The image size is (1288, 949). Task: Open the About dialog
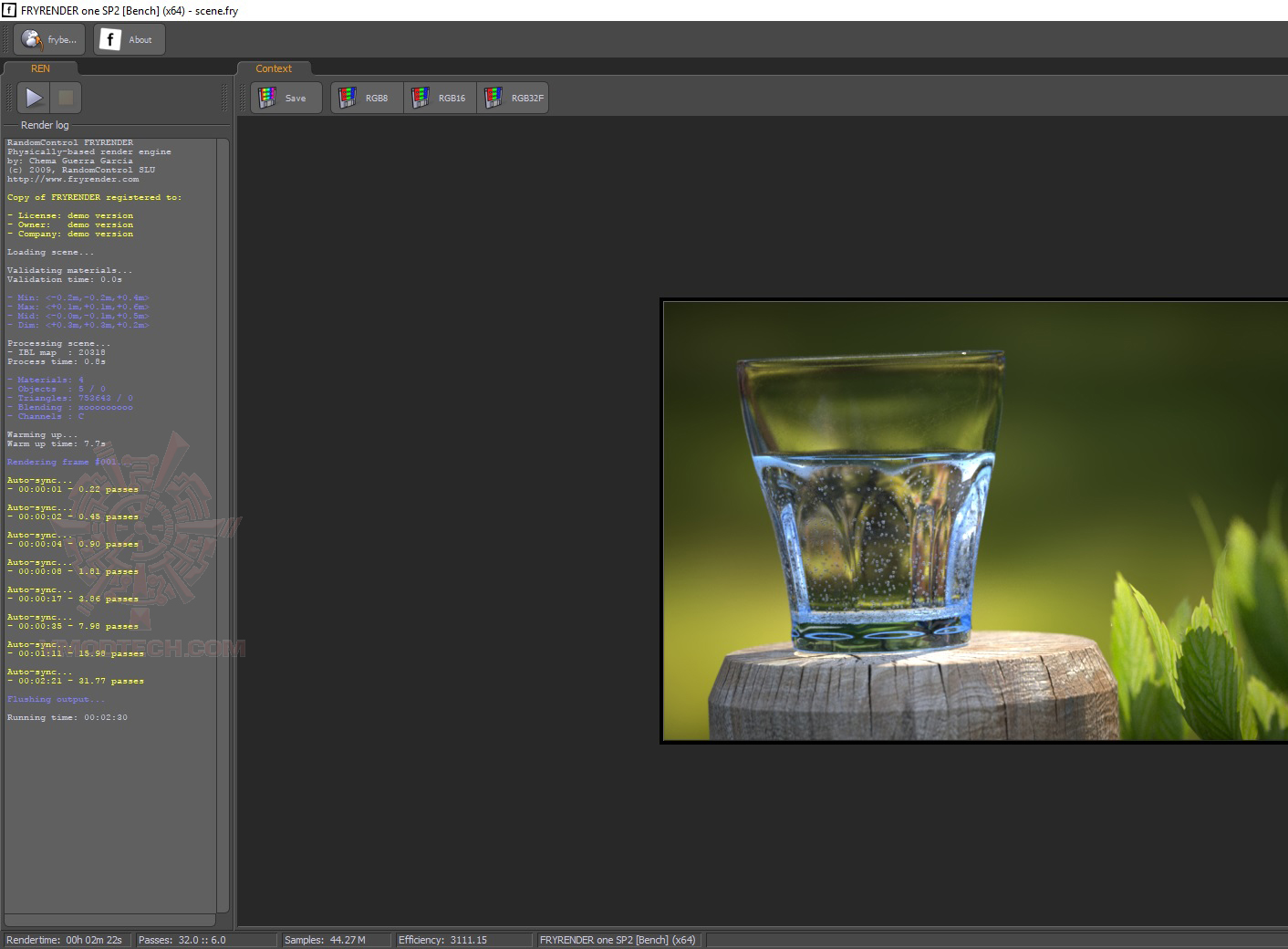(x=129, y=39)
